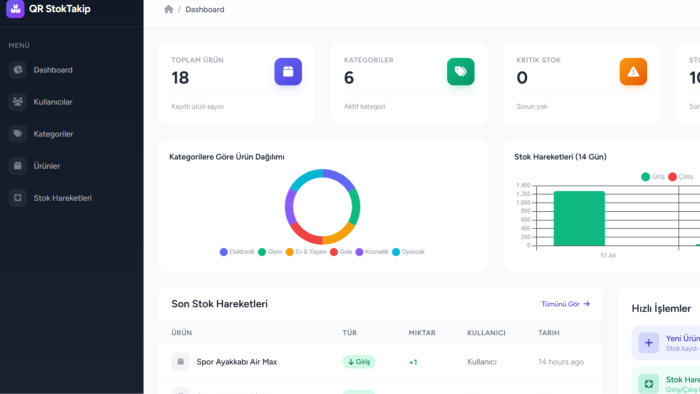Click the green 13 Jul bar
700x394 pixels.
pos(579,218)
